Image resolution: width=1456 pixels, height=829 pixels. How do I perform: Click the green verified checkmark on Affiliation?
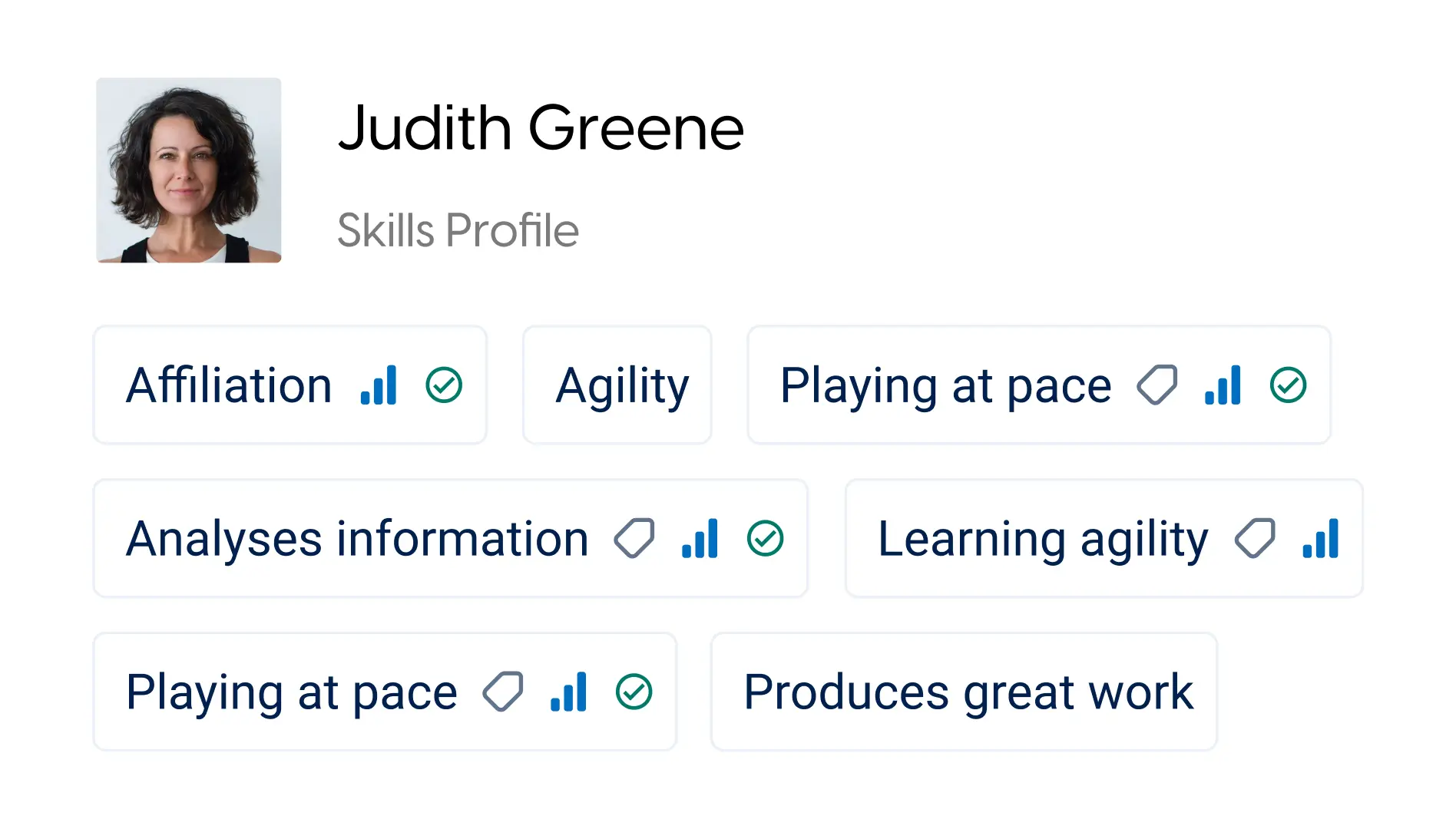444,385
